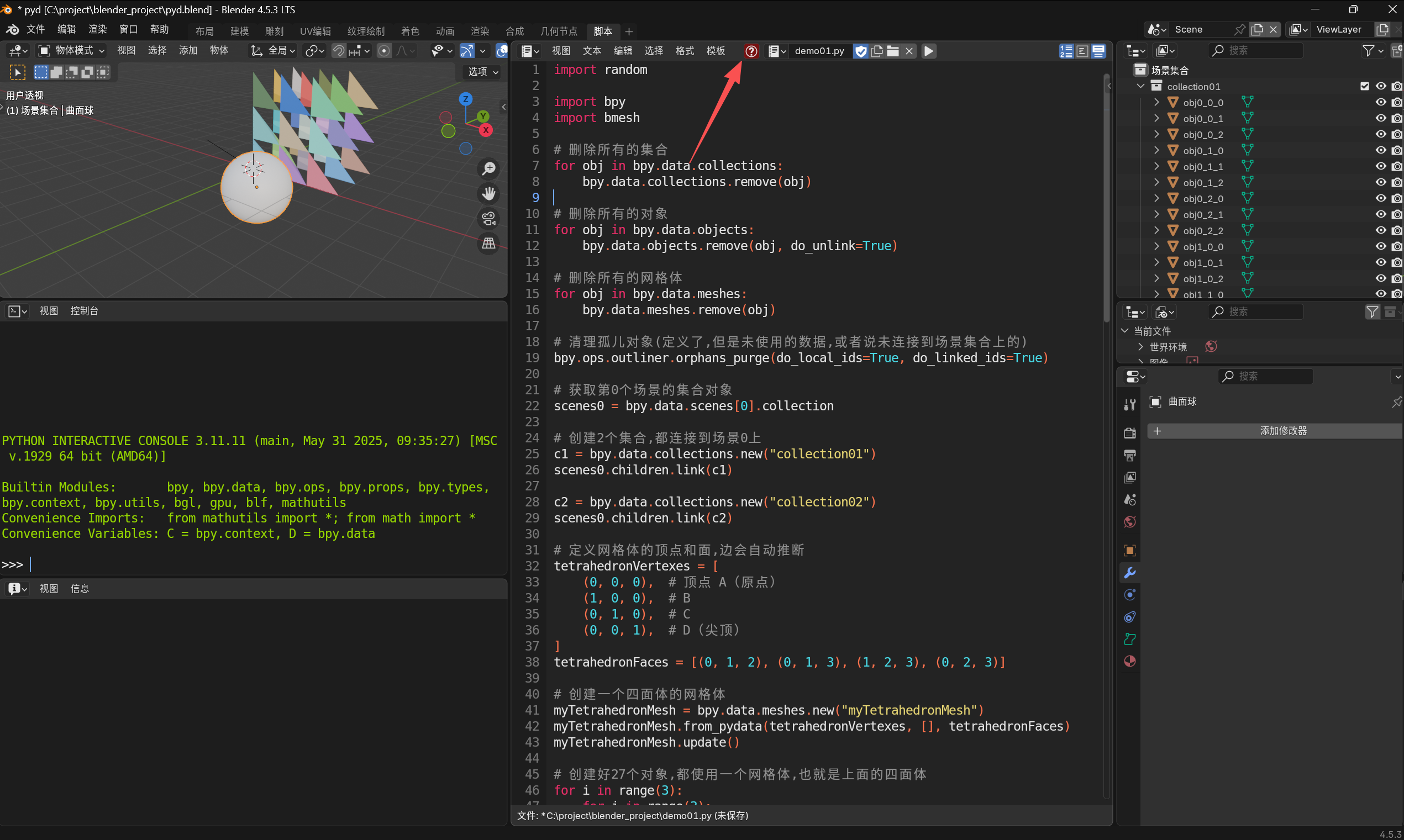Image resolution: width=1404 pixels, height=840 pixels.
Task: Toggle line numbers display in text editor
Action: click(x=1066, y=51)
